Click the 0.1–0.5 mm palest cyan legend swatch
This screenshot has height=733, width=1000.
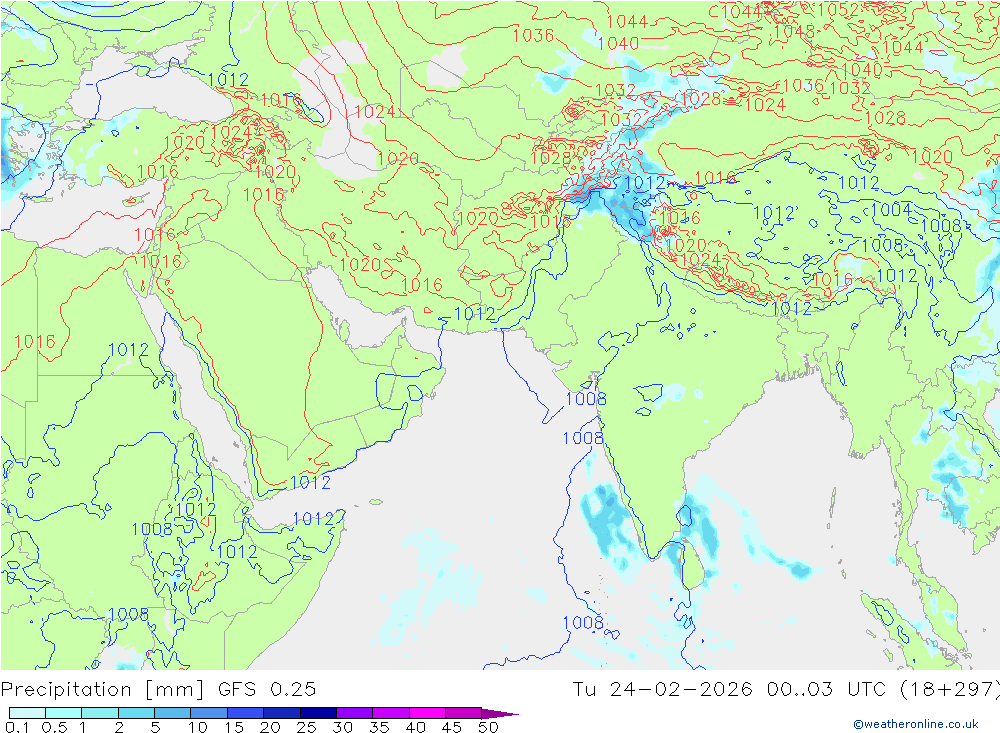point(27,713)
